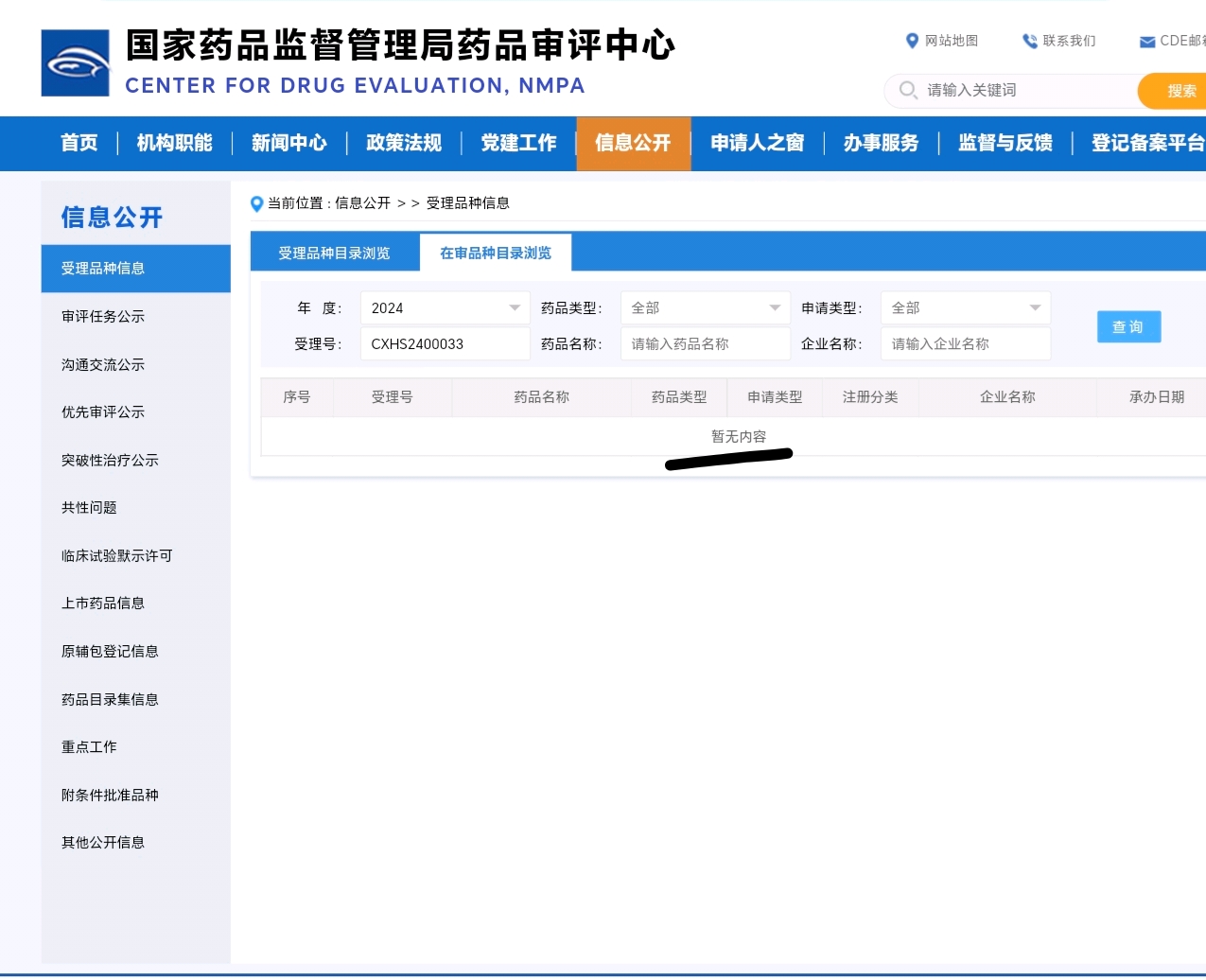
Task: Open 重点工作 in the sidebar
Action: click(89, 747)
